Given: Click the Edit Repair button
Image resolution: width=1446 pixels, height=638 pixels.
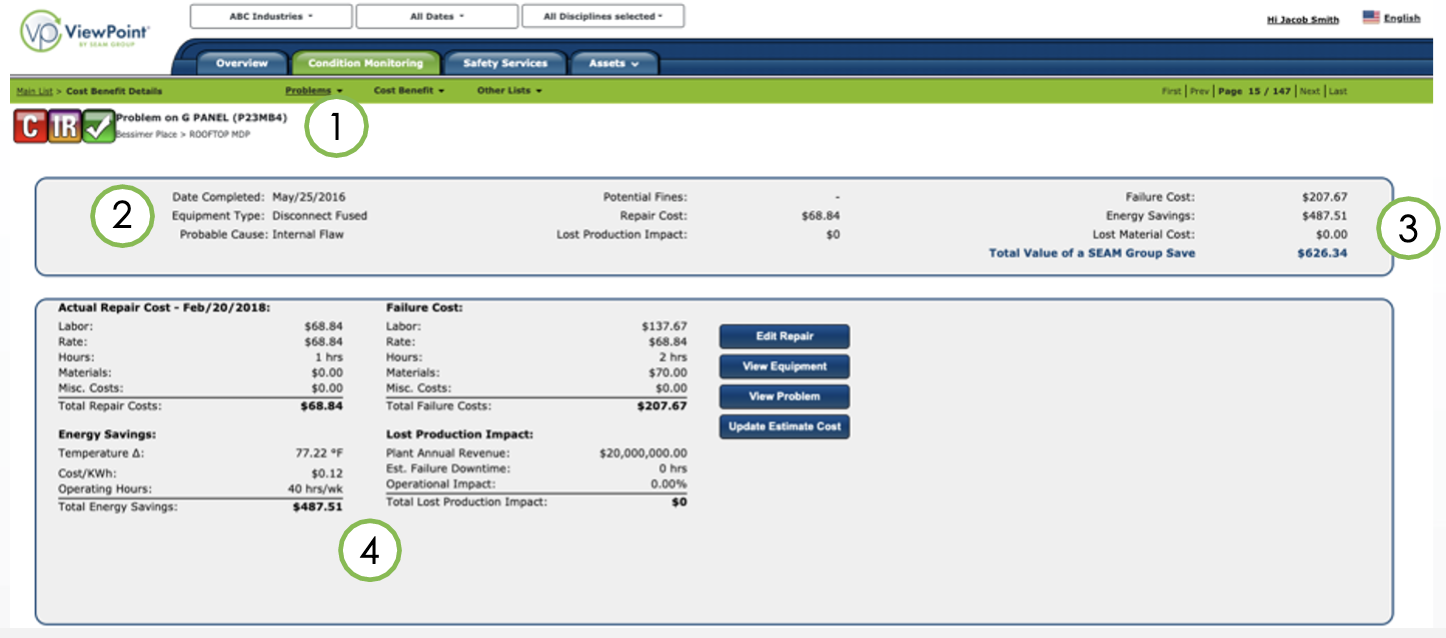Looking at the screenshot, I should pyautogui.click(x=784, y=336).
